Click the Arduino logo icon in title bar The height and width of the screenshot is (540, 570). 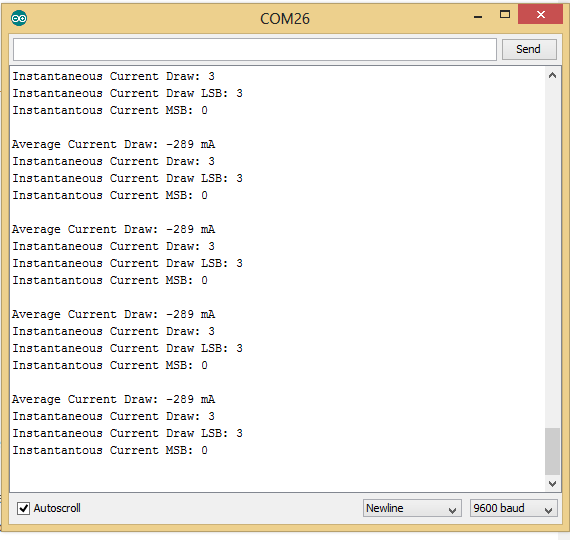coord(19,18)
